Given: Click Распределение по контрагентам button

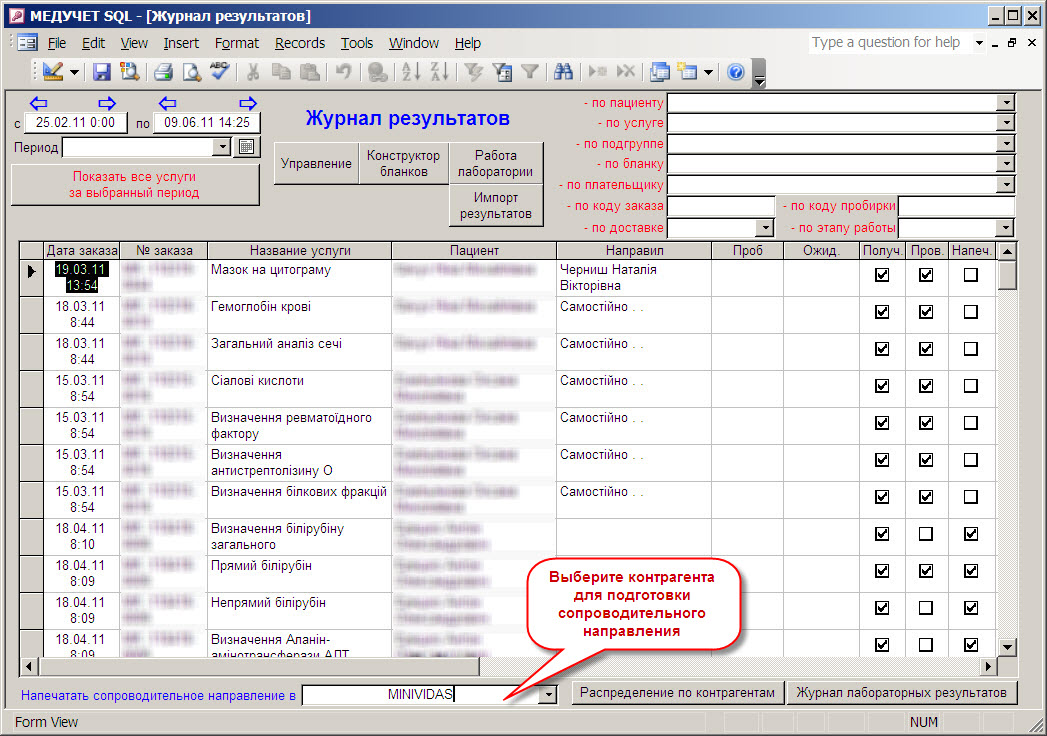Looking at the screenshot, I should click(677, 693).
